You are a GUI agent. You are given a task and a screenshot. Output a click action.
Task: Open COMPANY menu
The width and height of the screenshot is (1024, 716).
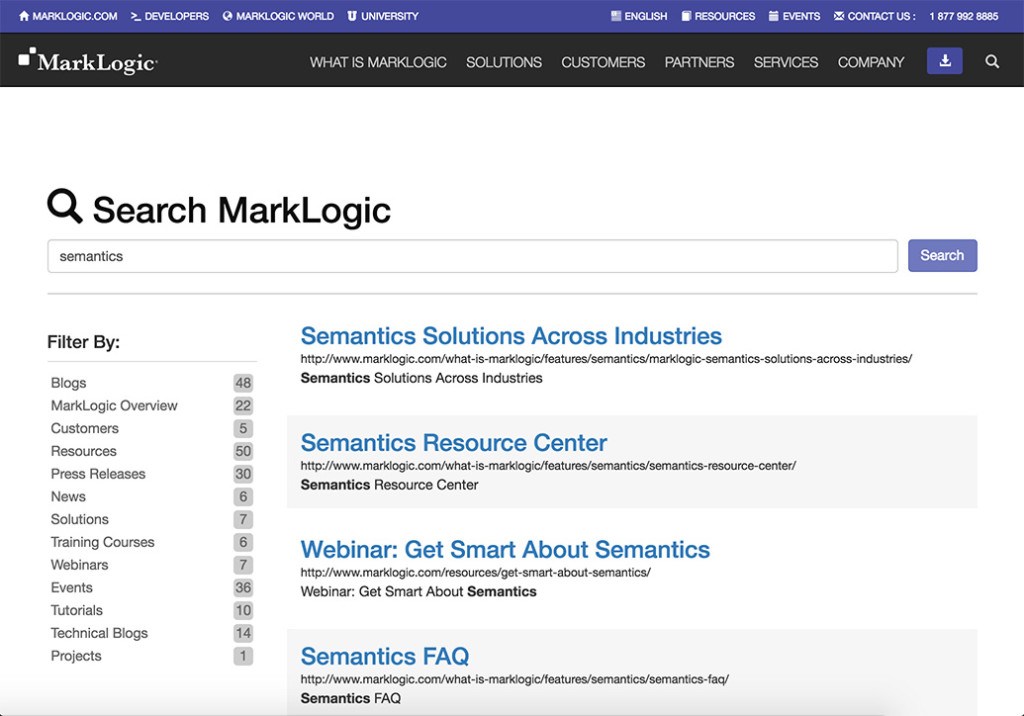pyautogui.click(x=871, y=62)
